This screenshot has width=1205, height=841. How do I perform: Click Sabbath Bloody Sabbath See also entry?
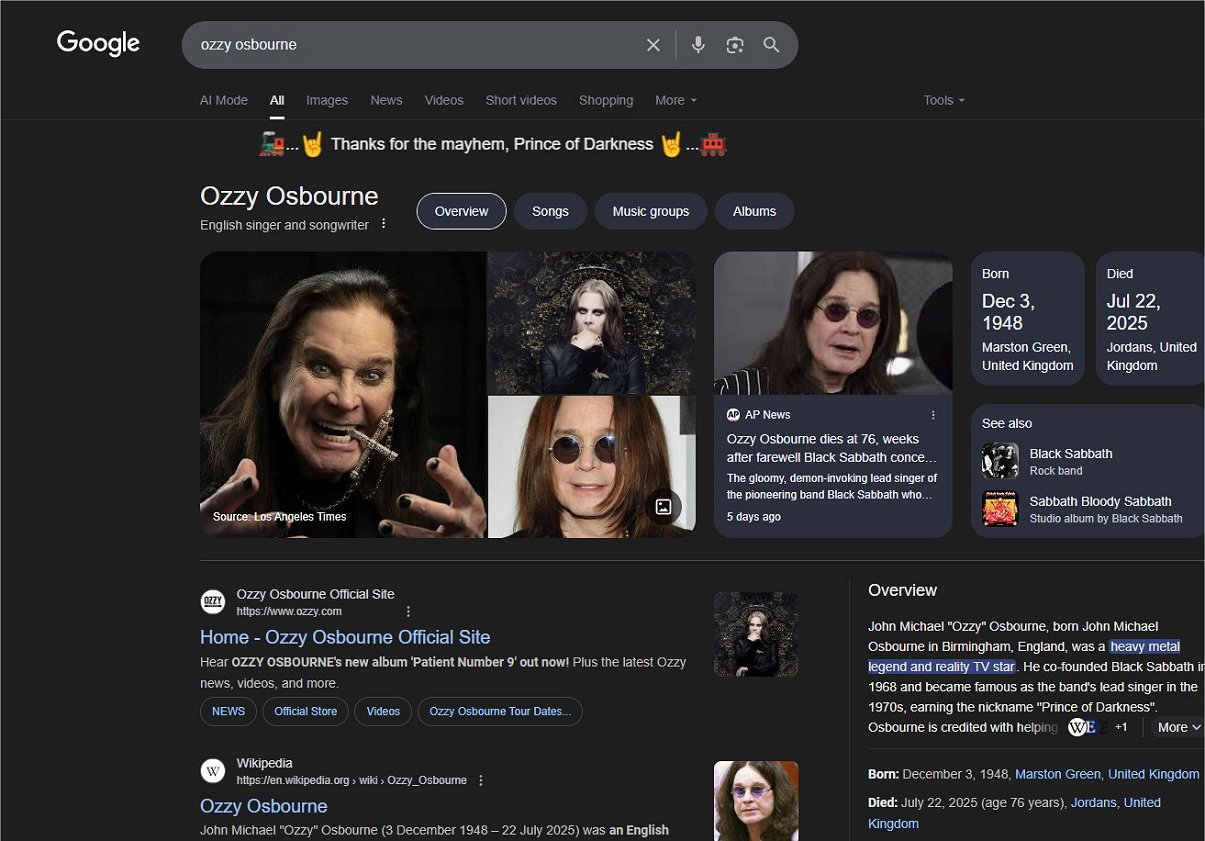1090,509
